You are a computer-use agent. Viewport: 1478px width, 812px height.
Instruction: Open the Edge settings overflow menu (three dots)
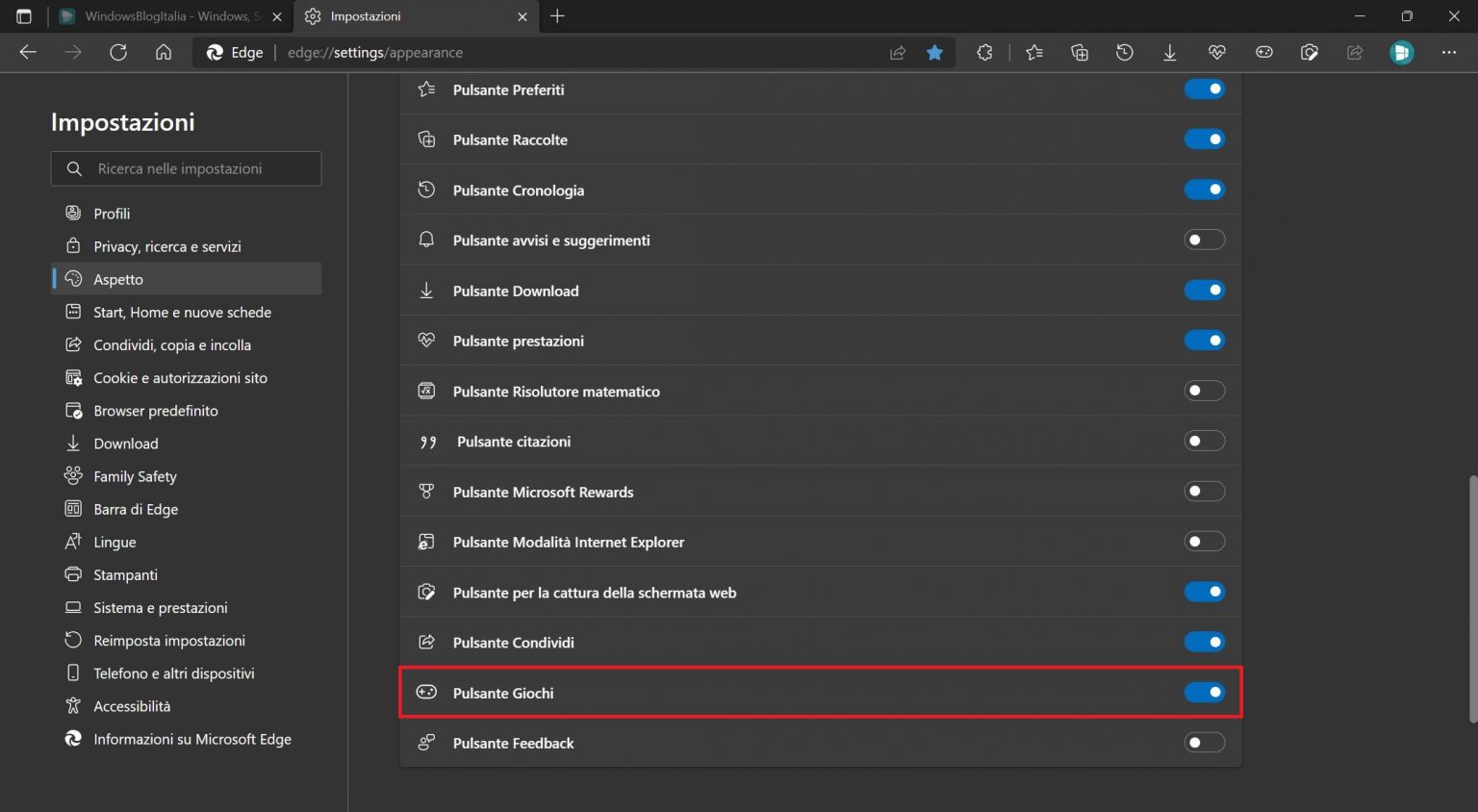(x=1449, y=52)
